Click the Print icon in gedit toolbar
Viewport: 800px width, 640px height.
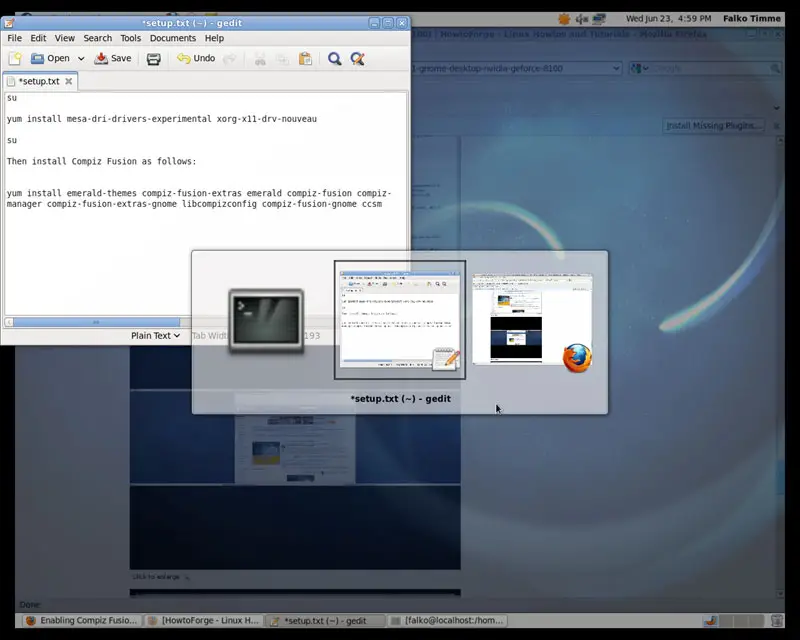pos(154,59)
